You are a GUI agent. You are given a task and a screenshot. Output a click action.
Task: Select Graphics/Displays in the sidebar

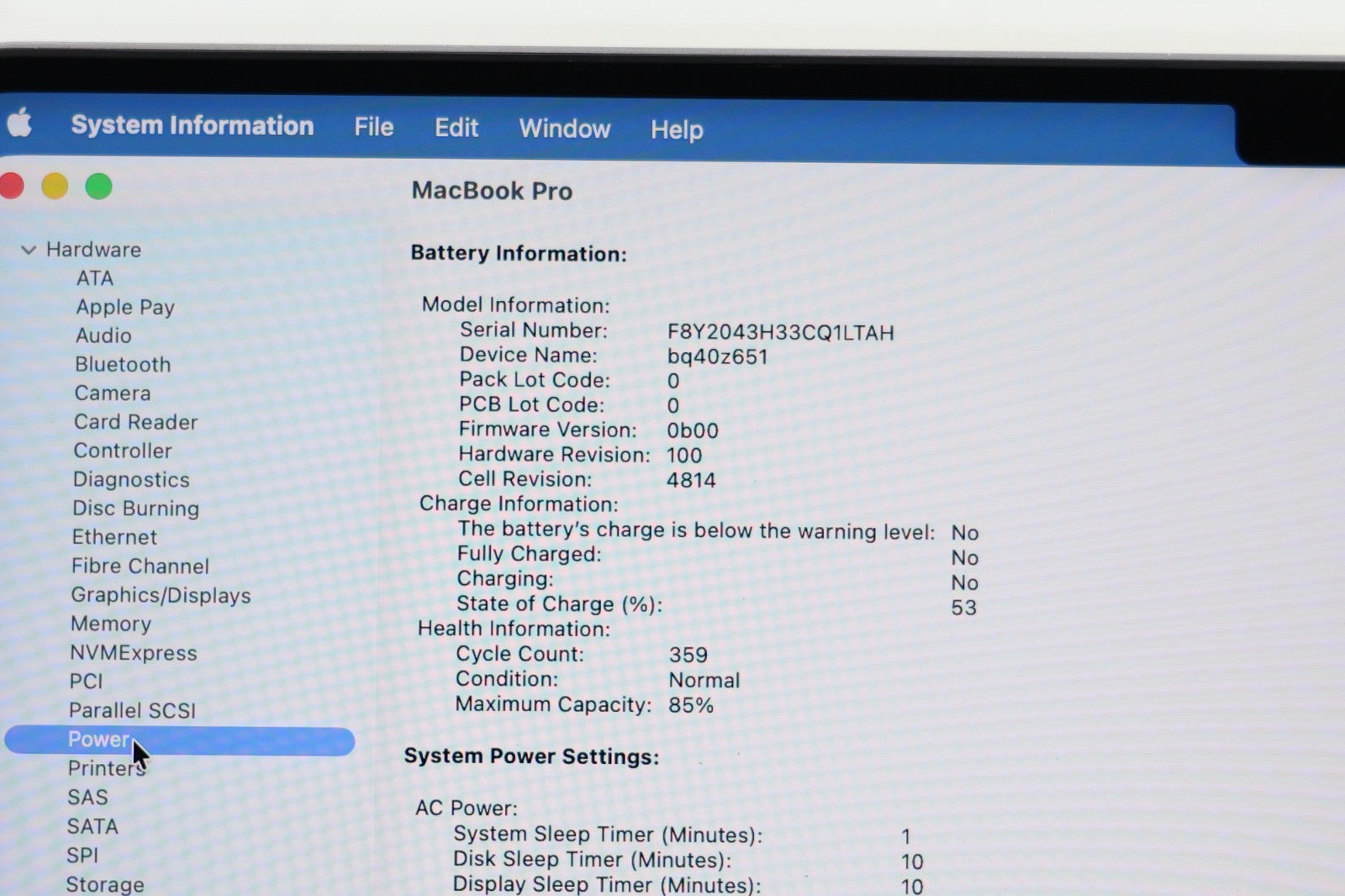pyautogui.click(x=161, y=595)
